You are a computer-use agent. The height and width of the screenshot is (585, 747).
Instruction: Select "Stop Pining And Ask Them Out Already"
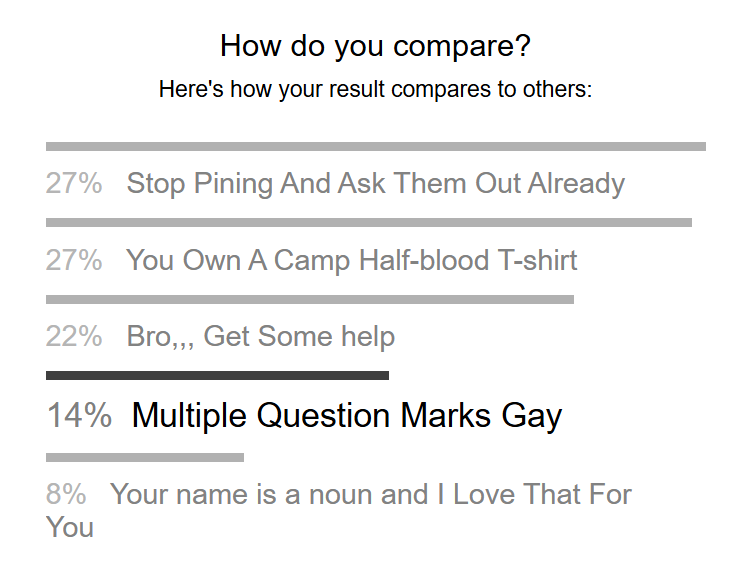[x=375, y=184]
